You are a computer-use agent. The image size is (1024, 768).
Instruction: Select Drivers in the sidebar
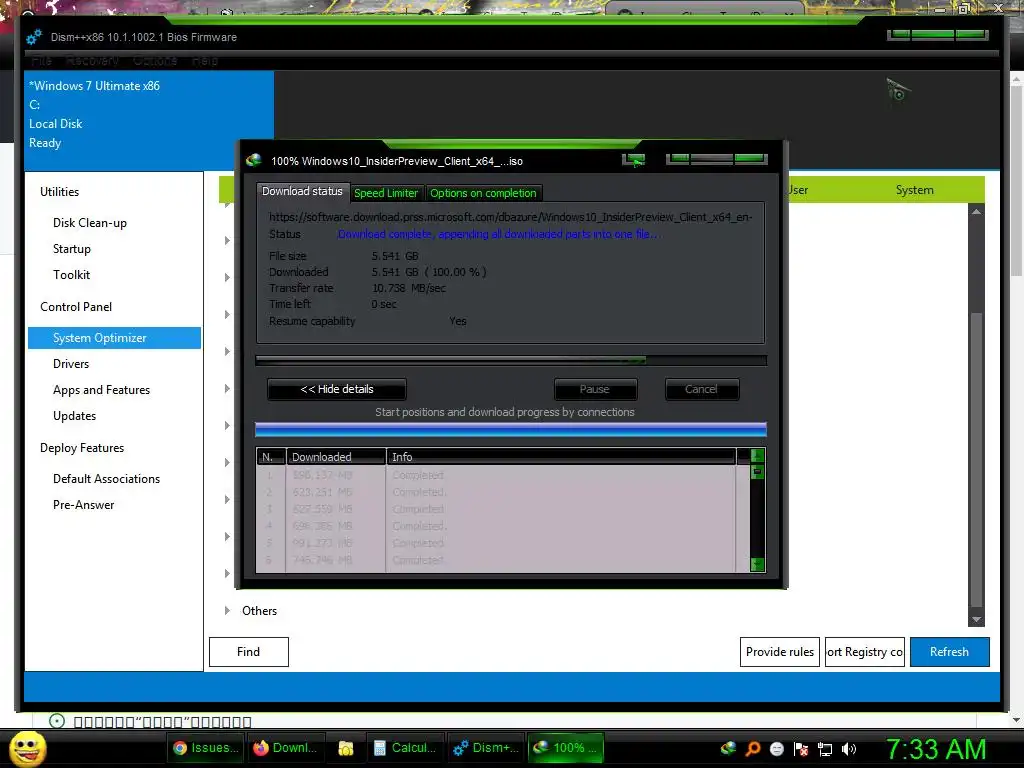pyautogui.click(x=71, y=364)
